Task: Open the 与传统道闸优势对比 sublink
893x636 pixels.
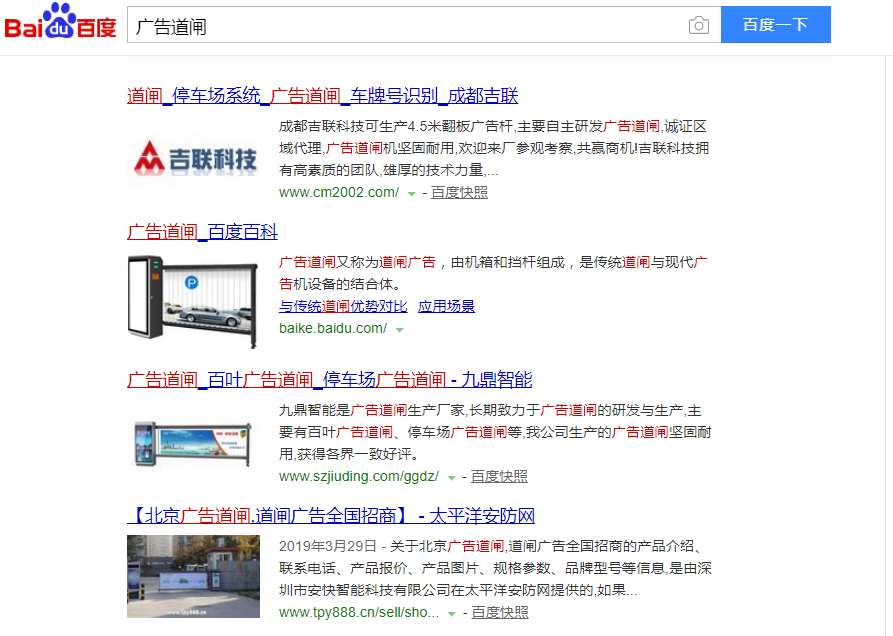Action: [343, 306]
